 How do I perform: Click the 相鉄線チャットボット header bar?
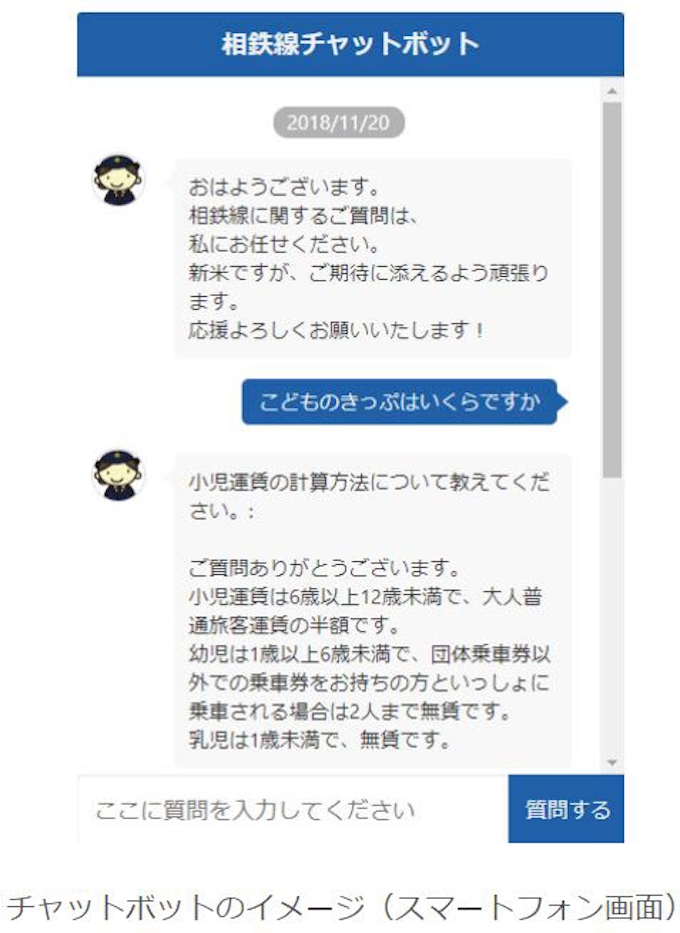click(350, 45)
